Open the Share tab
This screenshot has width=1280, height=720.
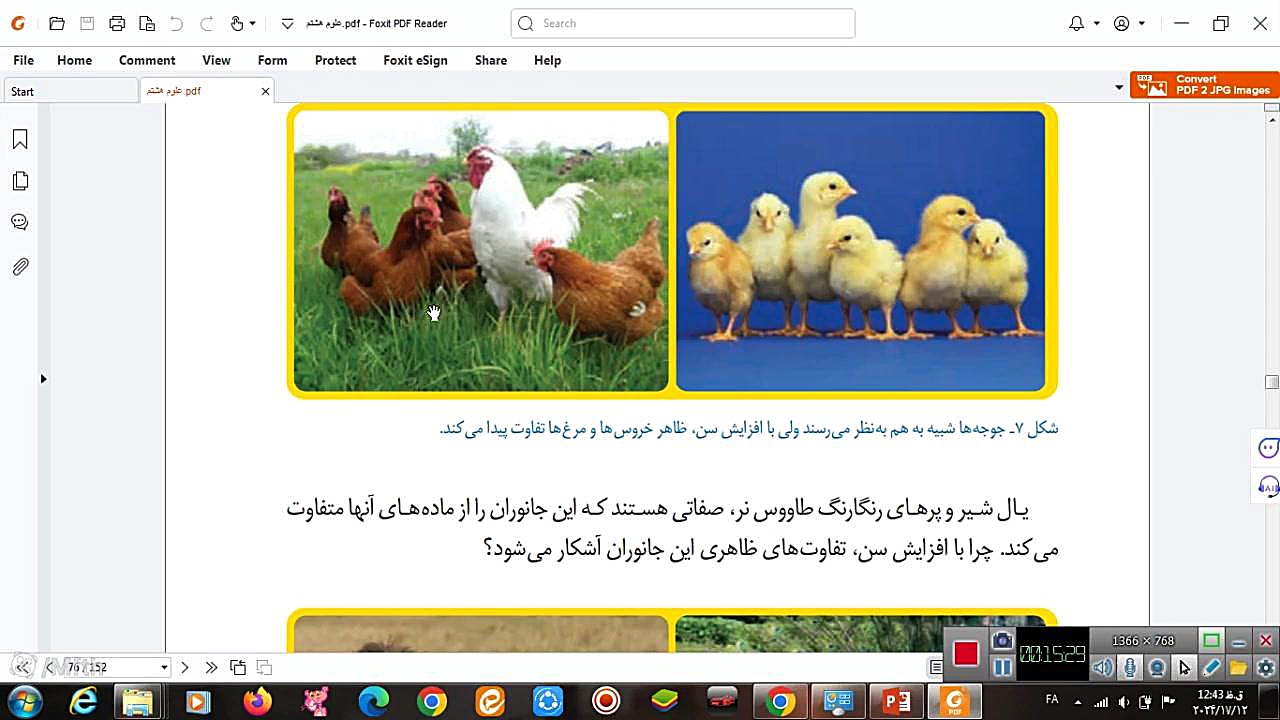(x=491, y=60)
